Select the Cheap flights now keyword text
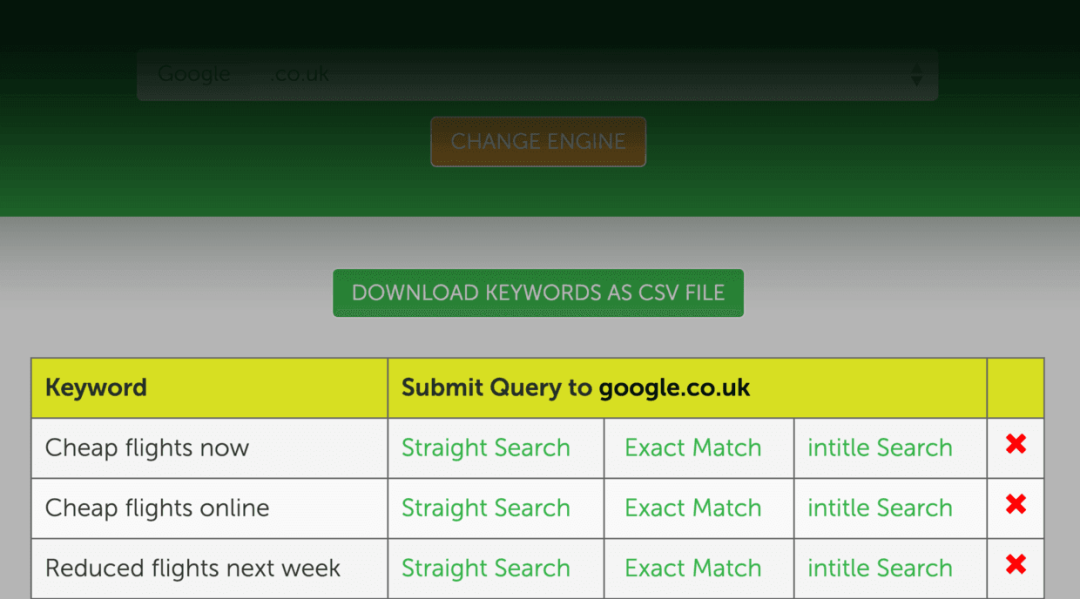This screenshot has height=599, width=1080. click(147, 448)
